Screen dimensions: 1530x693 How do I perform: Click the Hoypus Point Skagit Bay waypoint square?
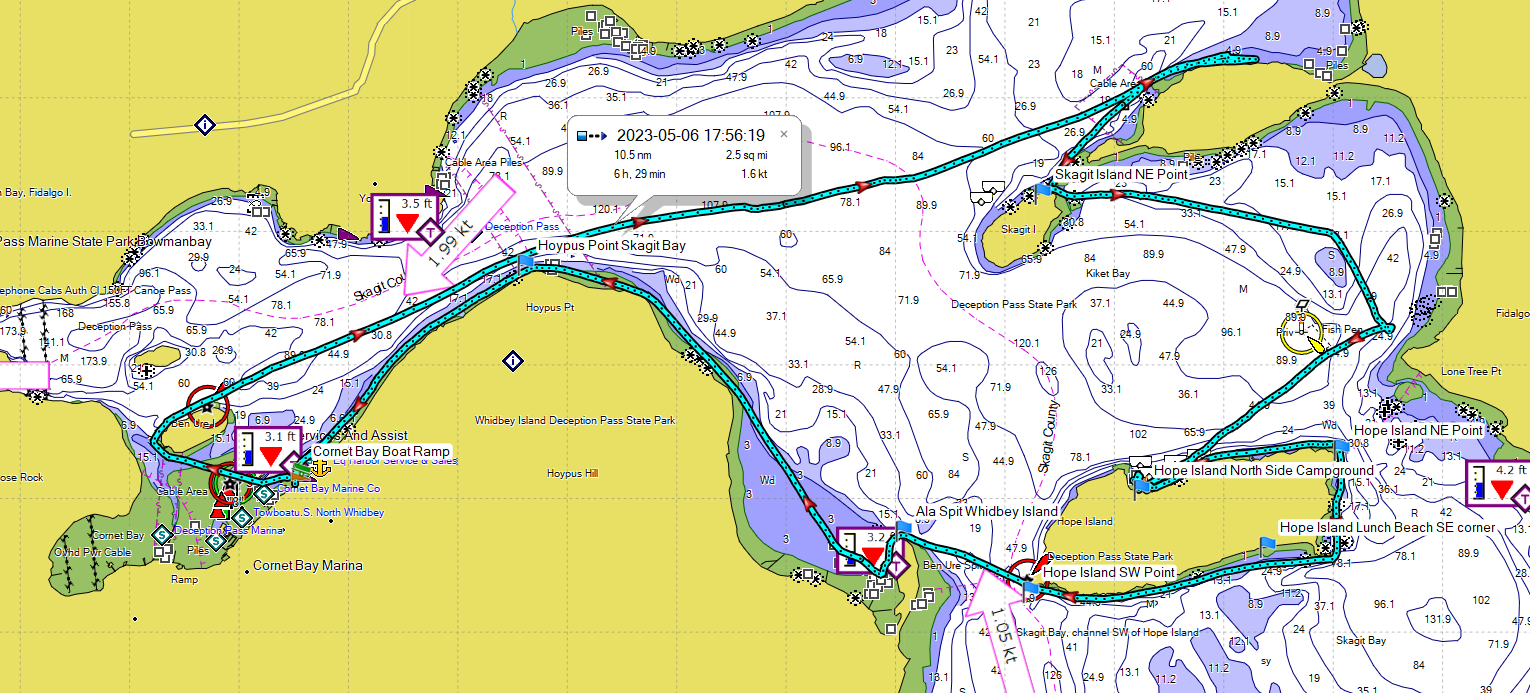[x=524, y=260]
